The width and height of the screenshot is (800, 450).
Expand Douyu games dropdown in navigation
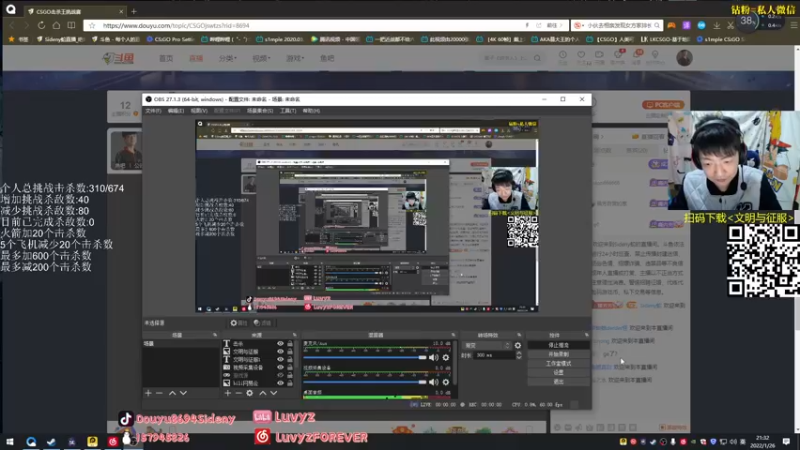point(295,58)
